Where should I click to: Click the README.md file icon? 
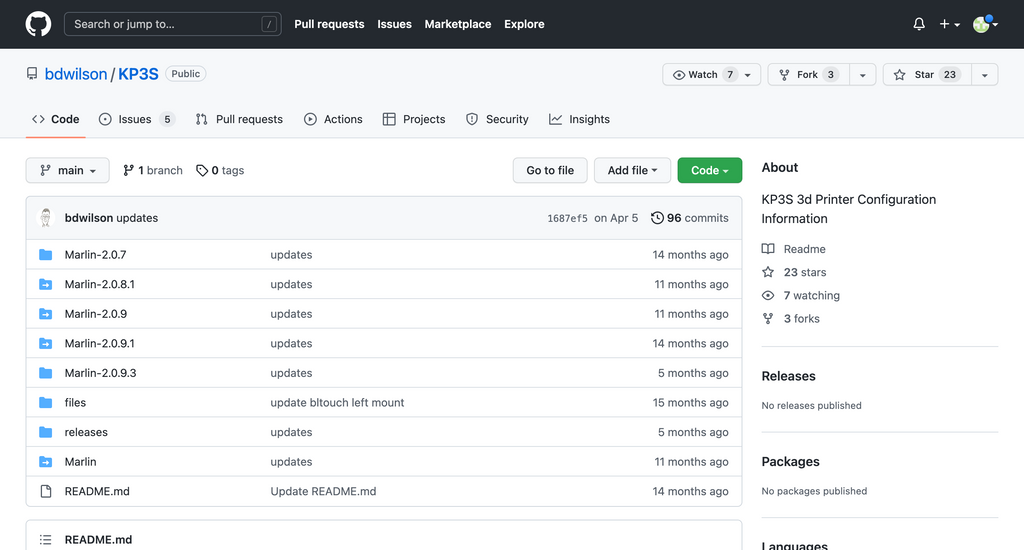(x=45, y=491)
